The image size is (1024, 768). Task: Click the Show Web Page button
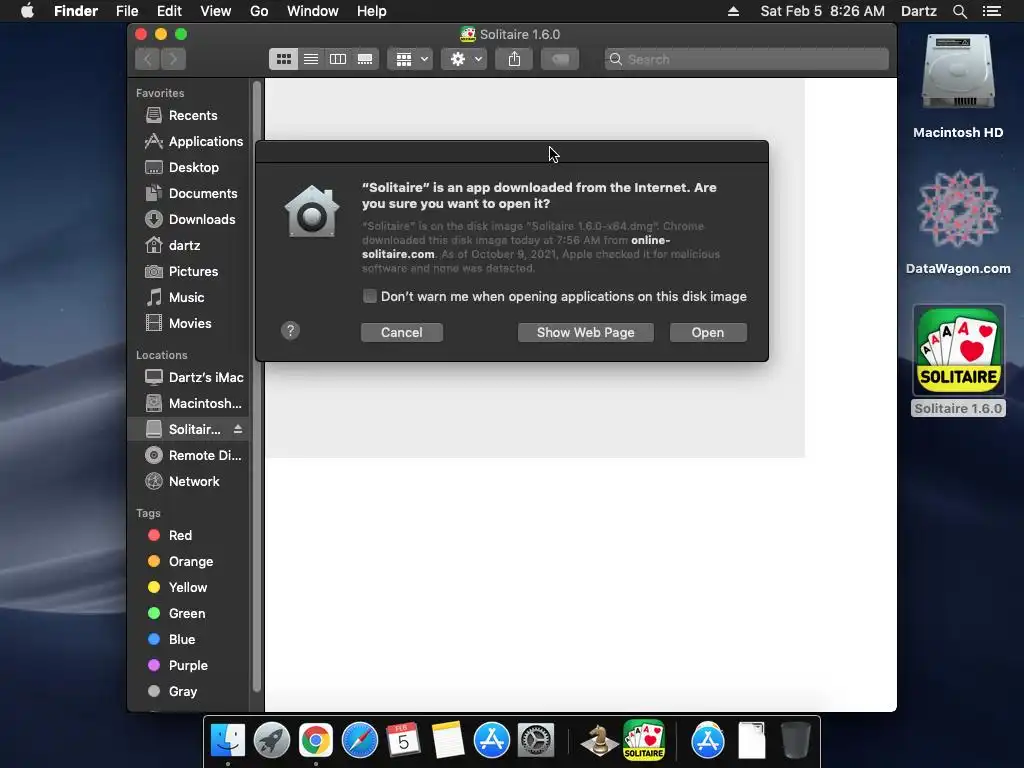[x=585, y=332]
